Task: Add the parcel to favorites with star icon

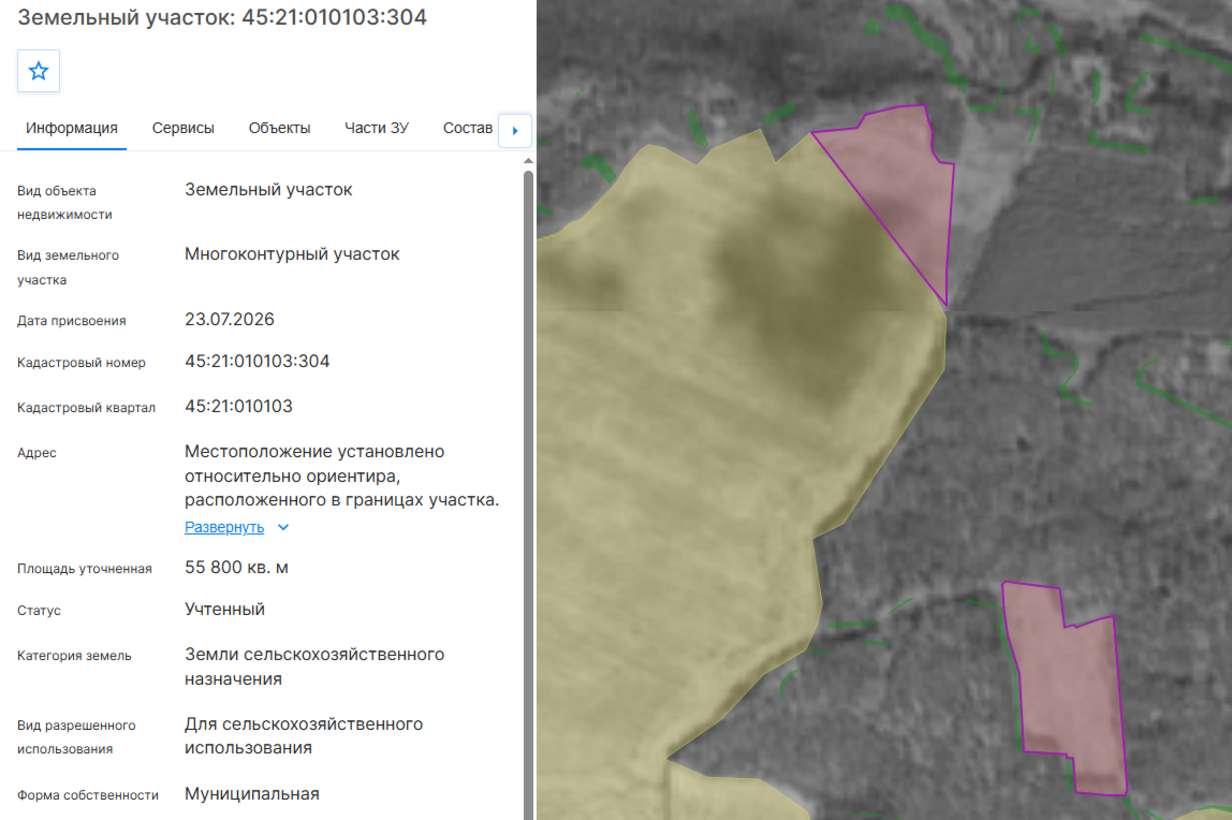Action: (x=38, y=71)
